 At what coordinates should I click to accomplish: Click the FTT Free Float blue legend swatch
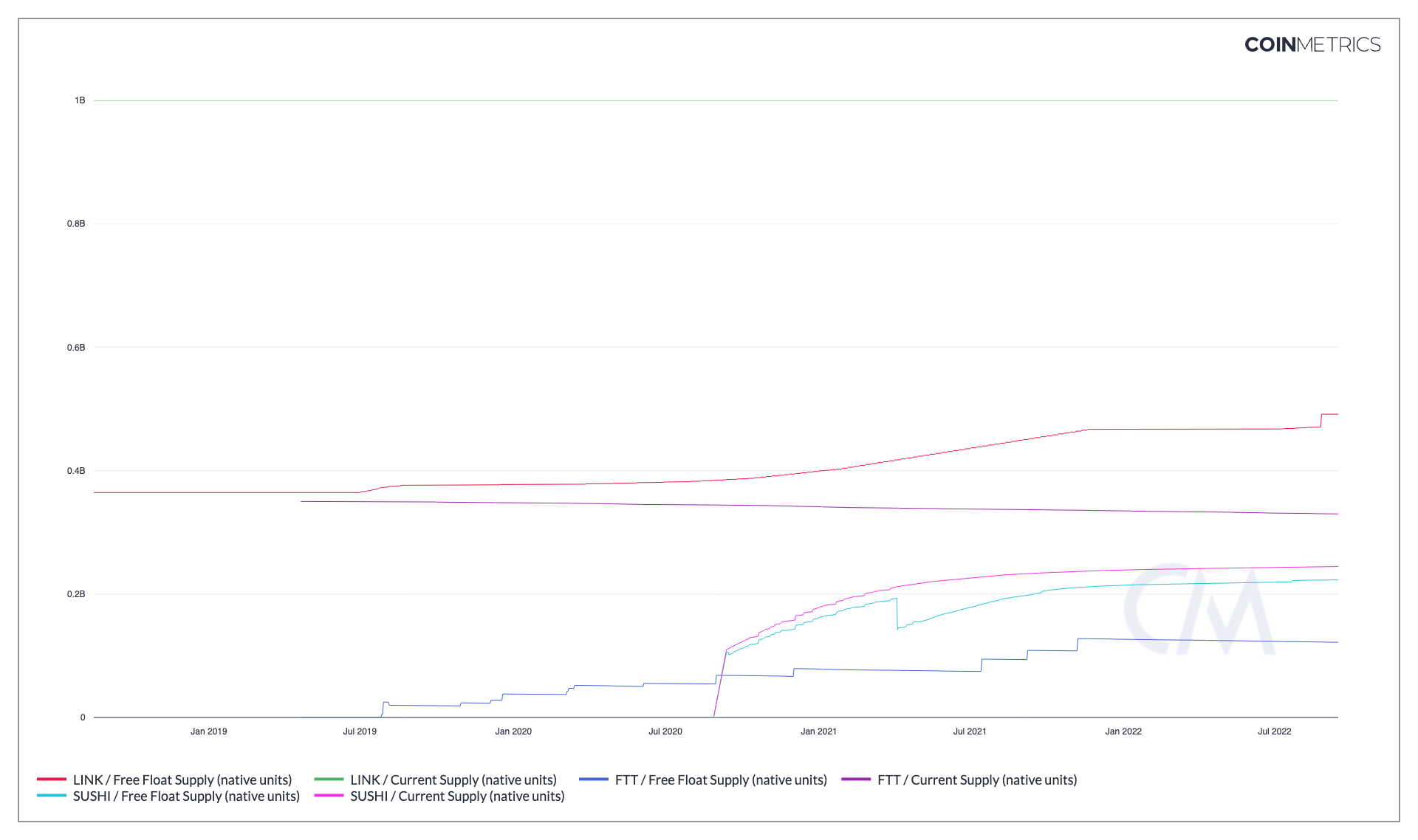coord(594,779)
